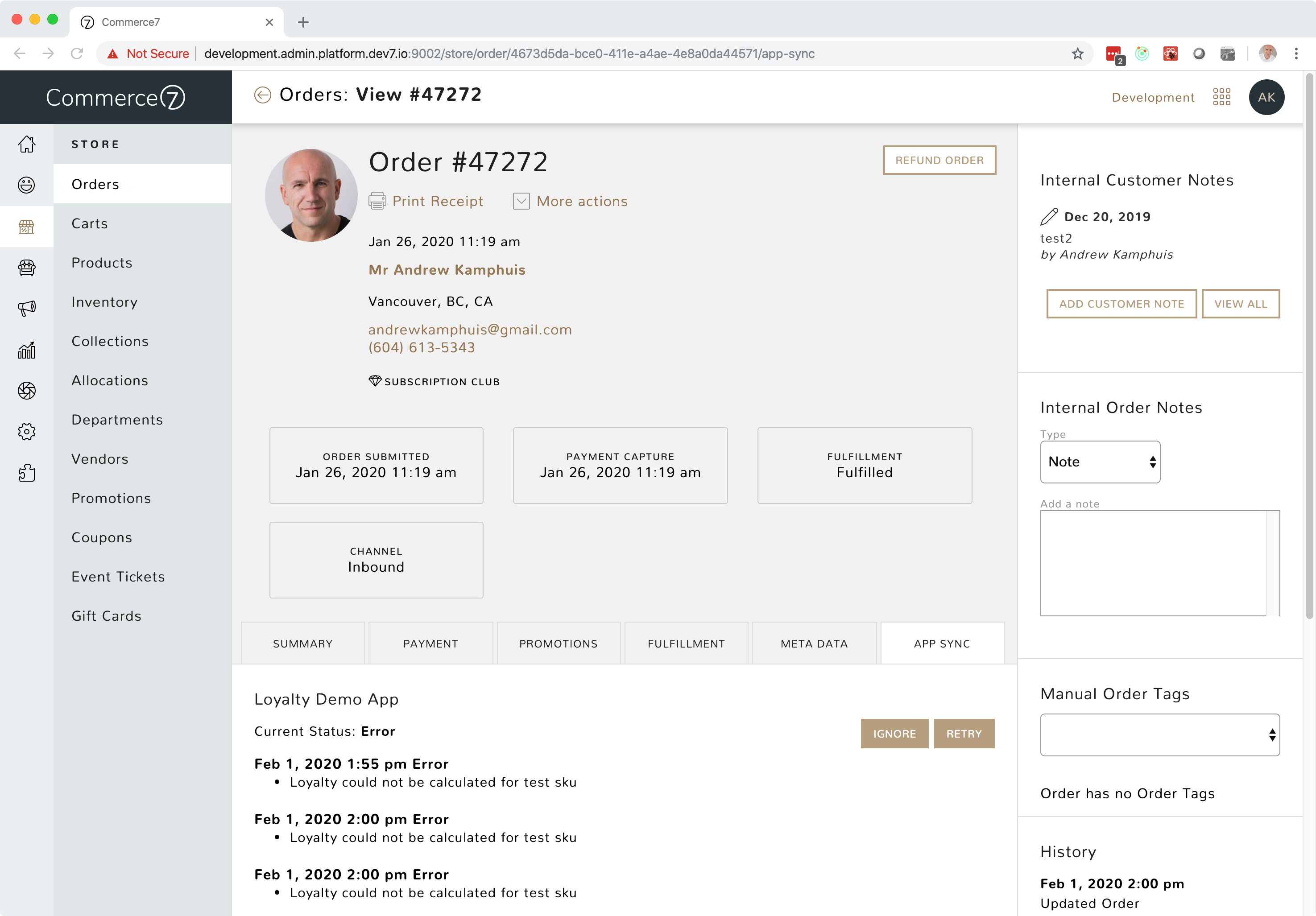Open Inventory in the Store menu
Image resolution: width=1316 pixels, height=916 pixels.
(x=142, y=302)
